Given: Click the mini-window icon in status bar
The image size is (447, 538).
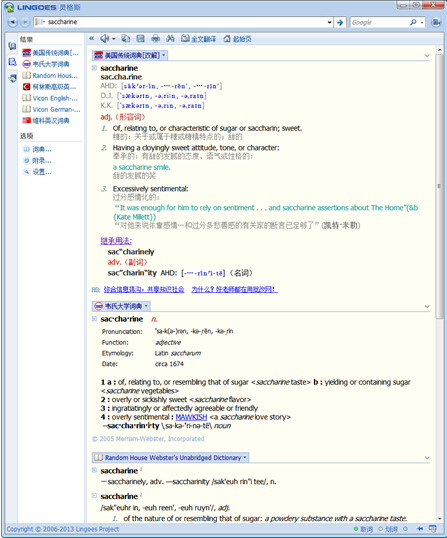Looking at the screenshot, I should tap(433, 529).
